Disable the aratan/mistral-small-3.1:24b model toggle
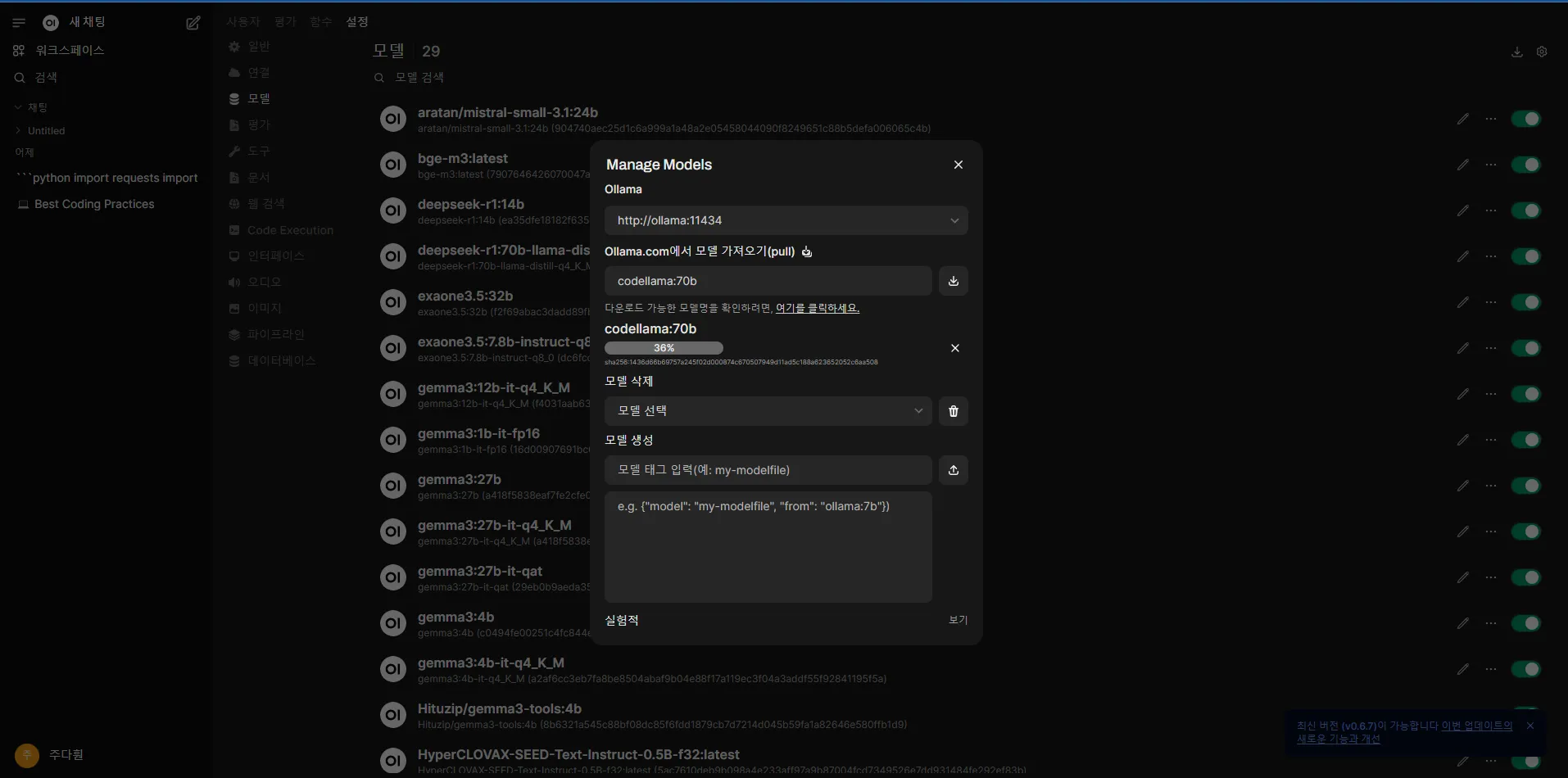This screenshot has height=778, width=1568. 1525,119
